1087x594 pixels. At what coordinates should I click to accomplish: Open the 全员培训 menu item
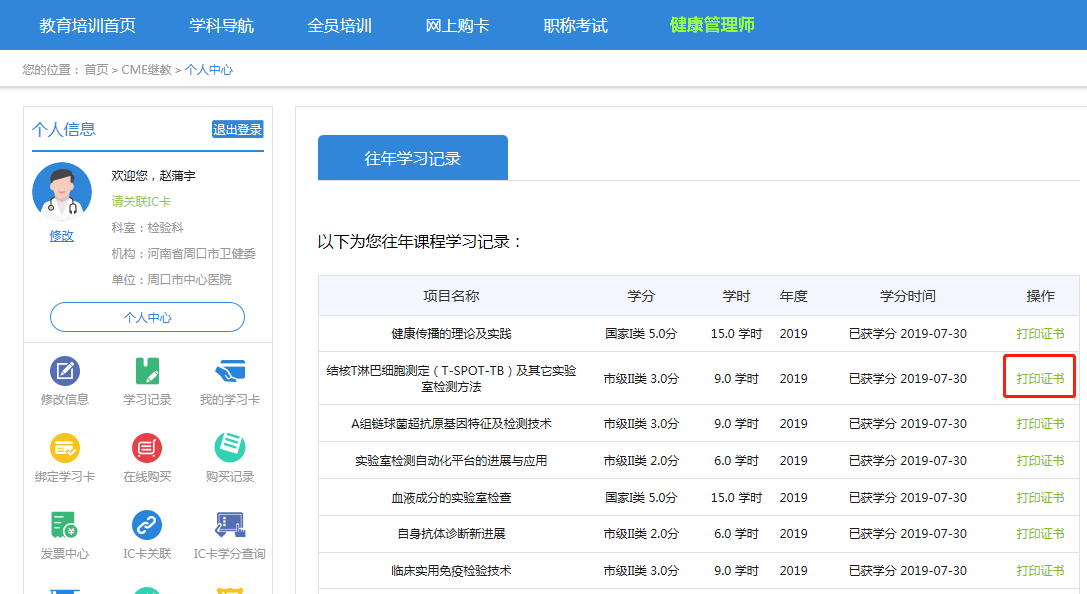(x=340, y=26)
